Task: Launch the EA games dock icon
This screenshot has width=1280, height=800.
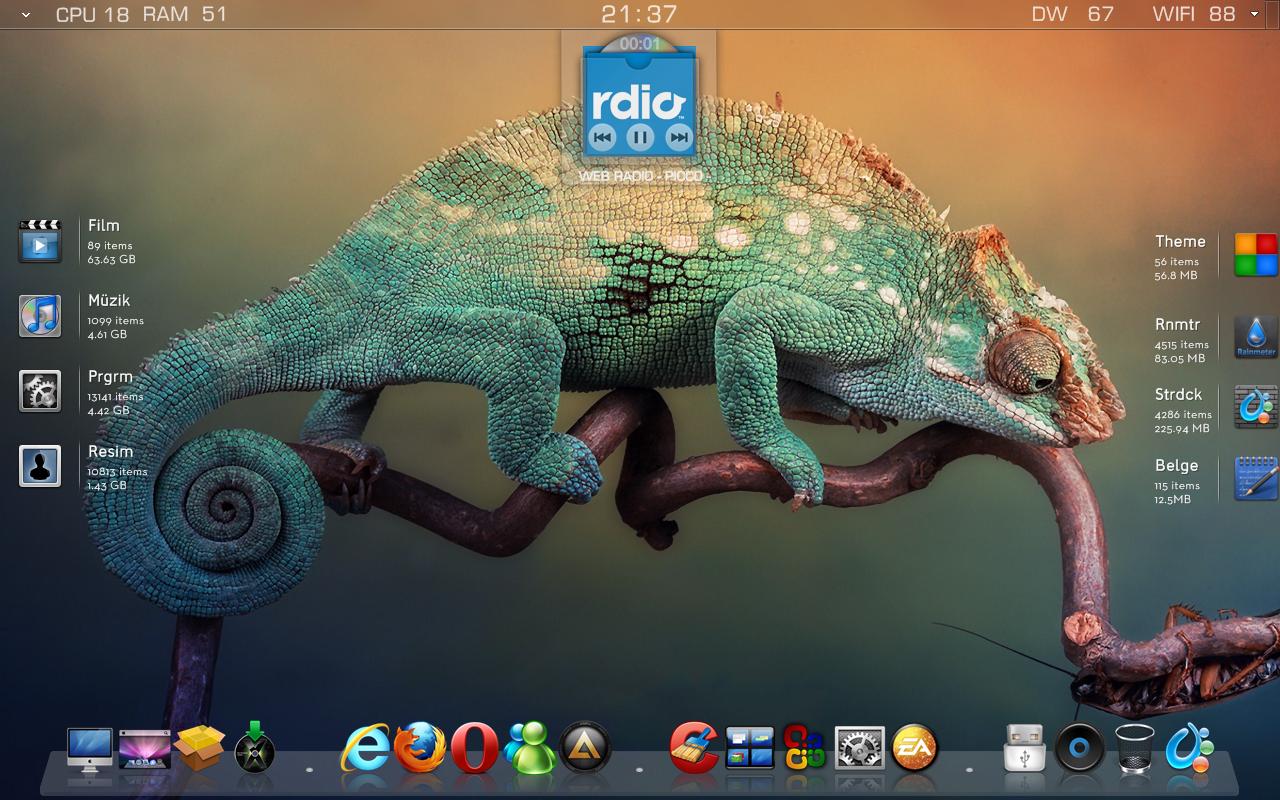Action: 915,747
